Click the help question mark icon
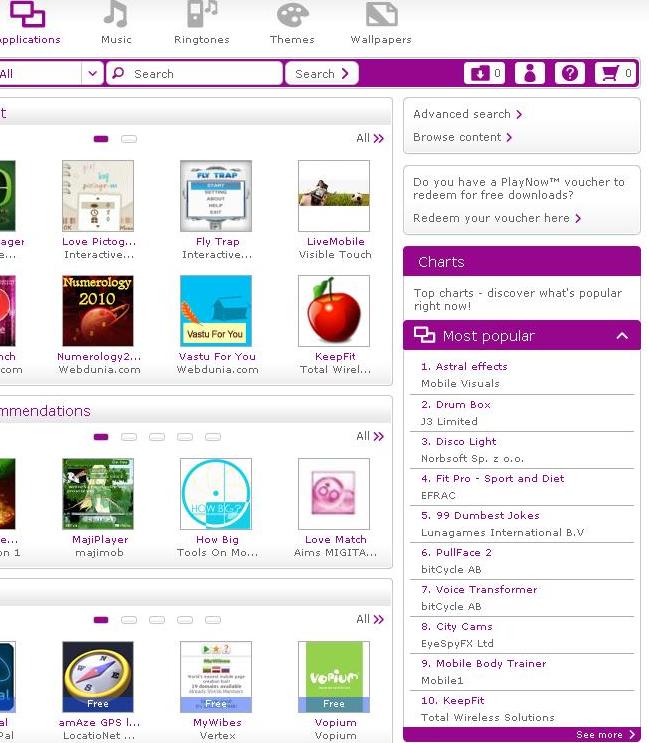The height and width of the screenshot is (743, 649). 569,73
